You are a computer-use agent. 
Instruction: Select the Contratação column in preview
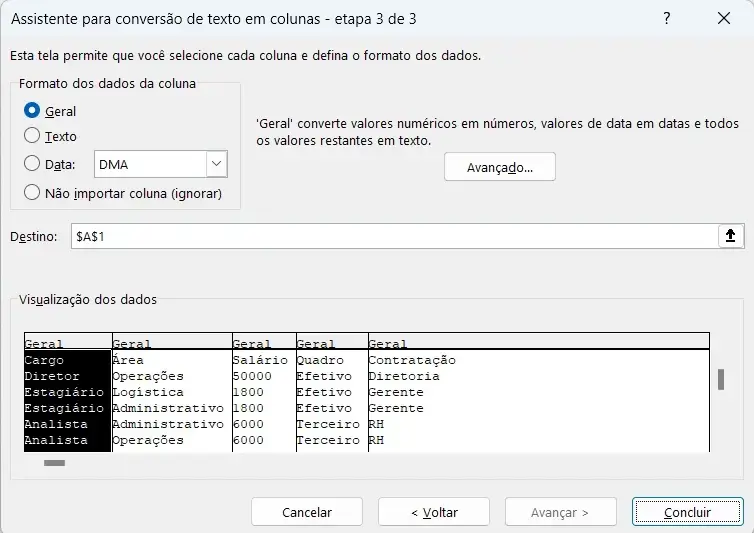tap(412, 360)
